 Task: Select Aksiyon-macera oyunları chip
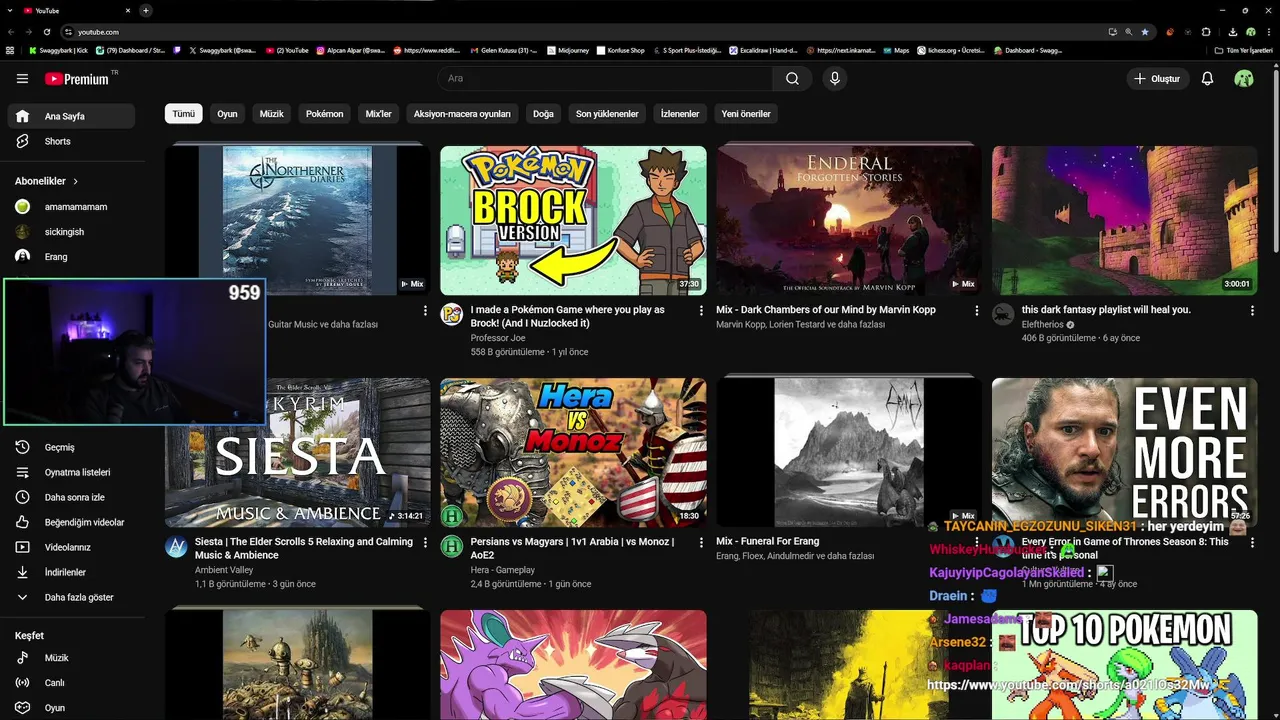pyautogui.click(x=462, y=114)
